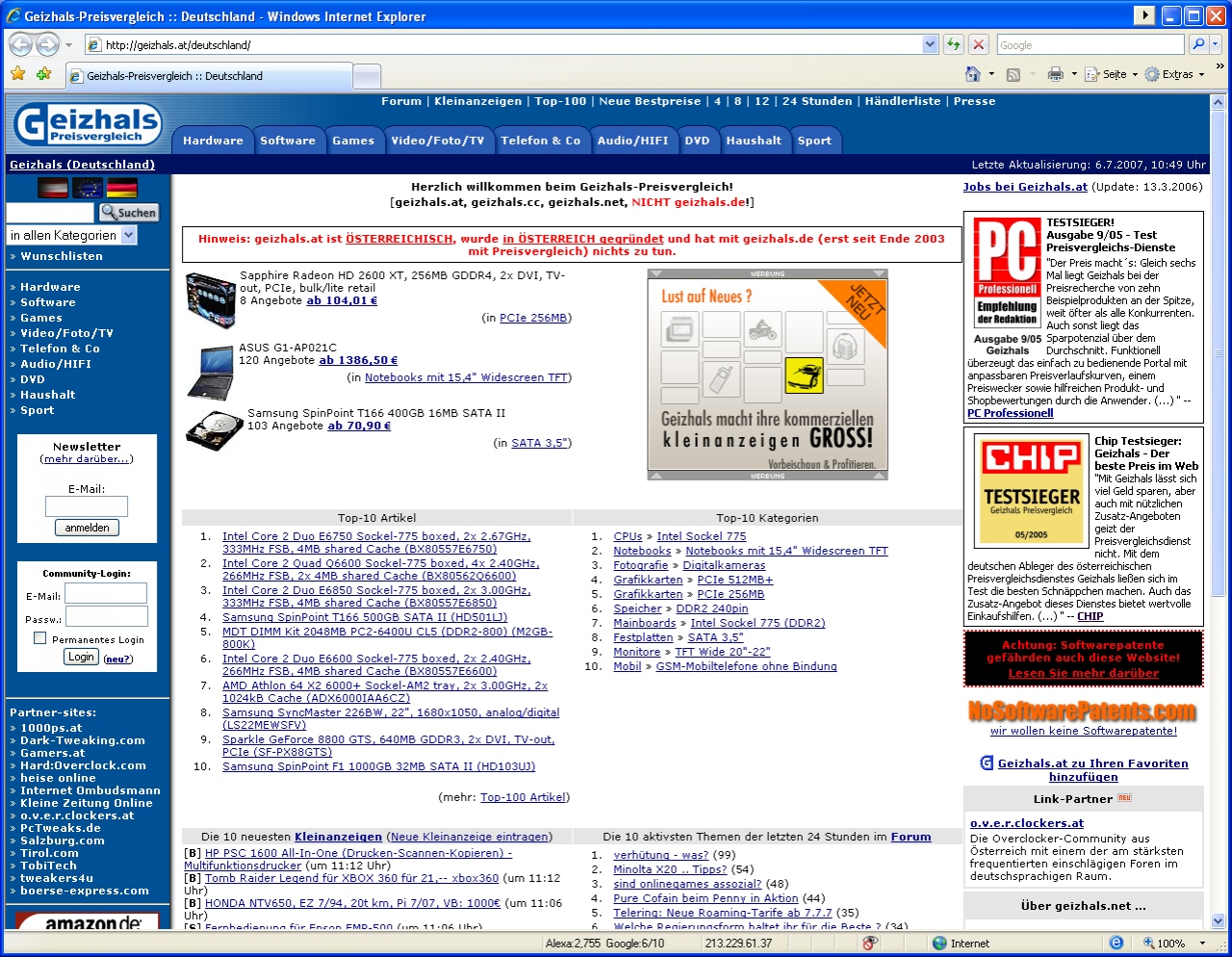
Task: Print the page via printer icon
Action: coord(1056,74)
